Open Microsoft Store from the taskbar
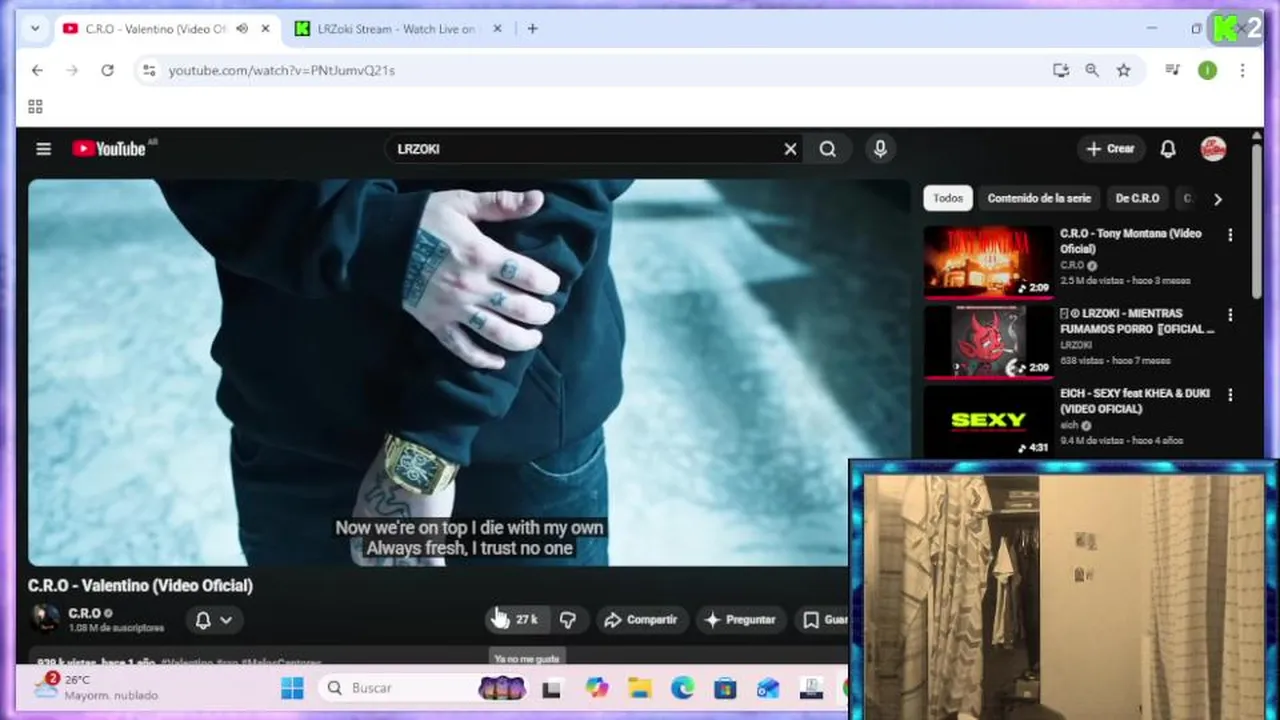1280x720 pixels. pos(725,688)
